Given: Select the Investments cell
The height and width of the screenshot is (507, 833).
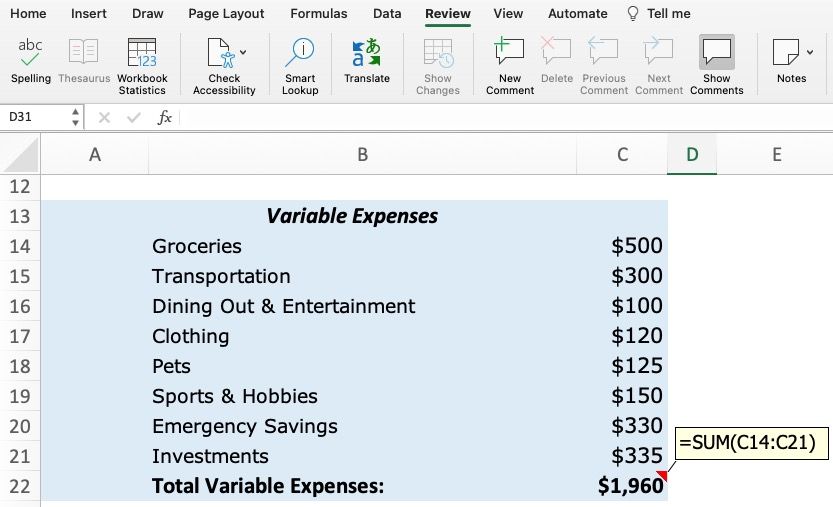Looking at the screenshot, I should (x=362, y=457).
